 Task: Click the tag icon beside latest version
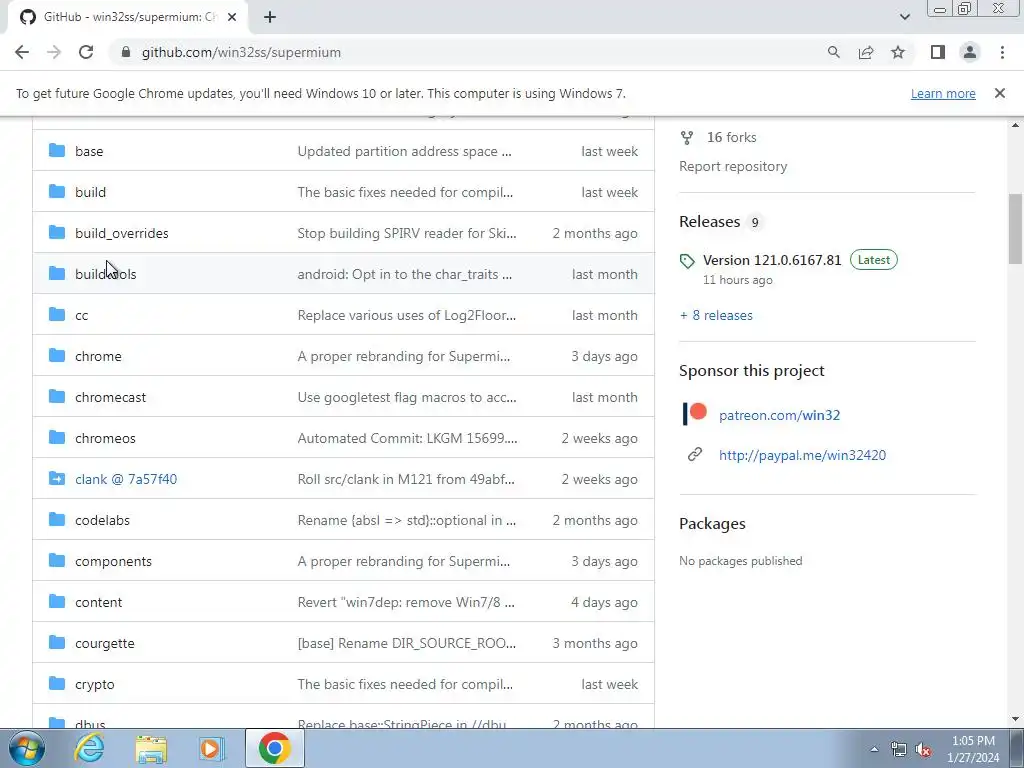(x=687, y=261)
